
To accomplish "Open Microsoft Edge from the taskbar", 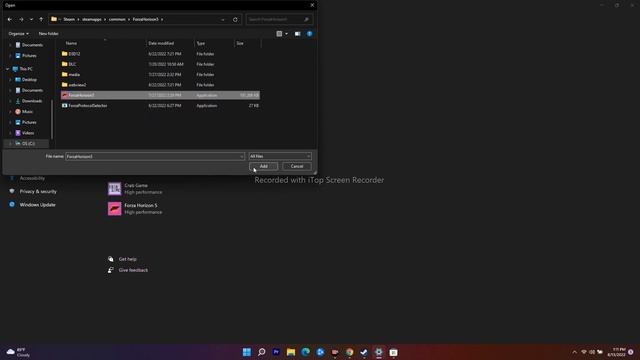I will tap(305, 352).
